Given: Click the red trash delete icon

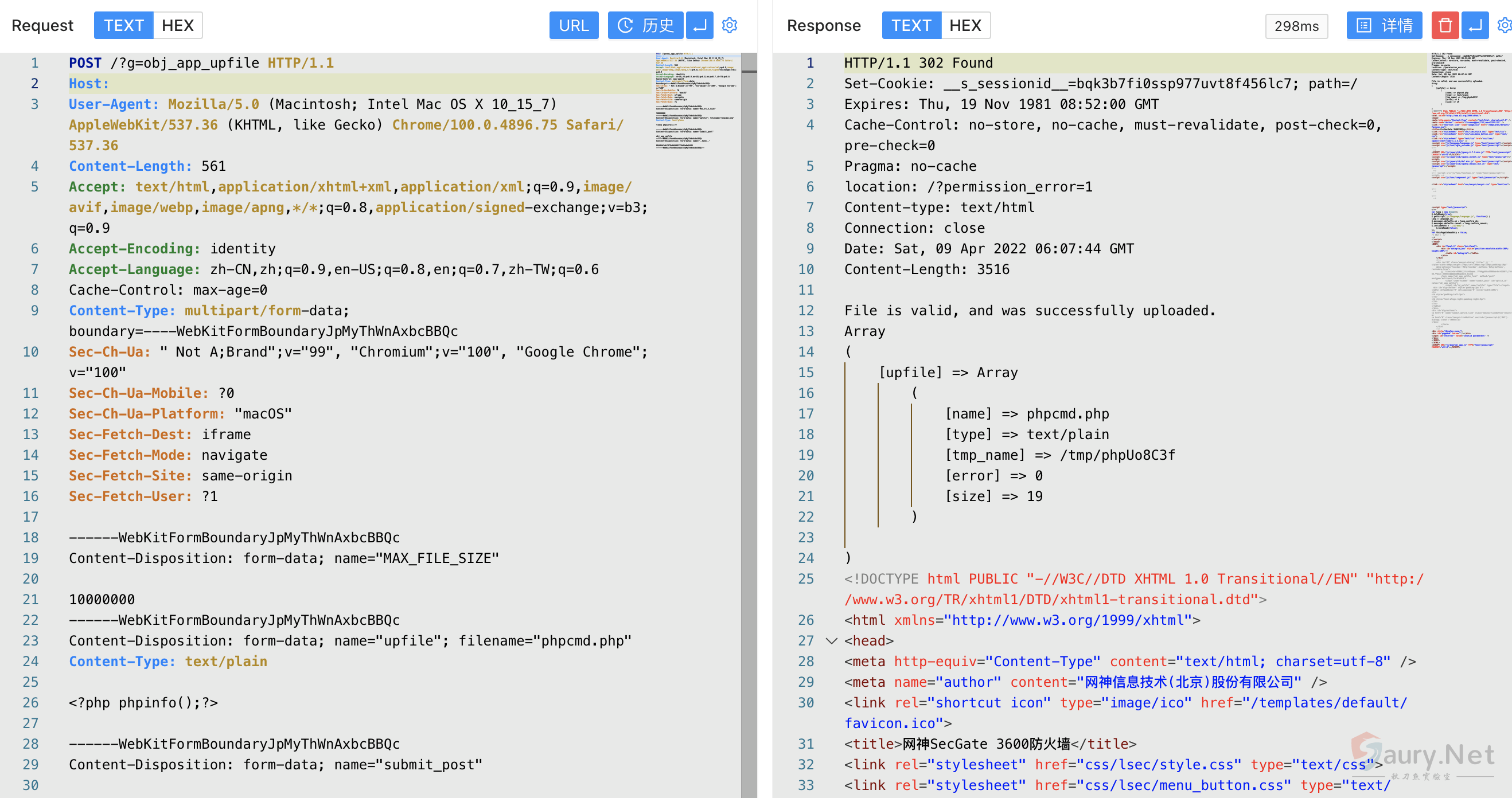Looking at the screenshot, I should point(1444,25).
